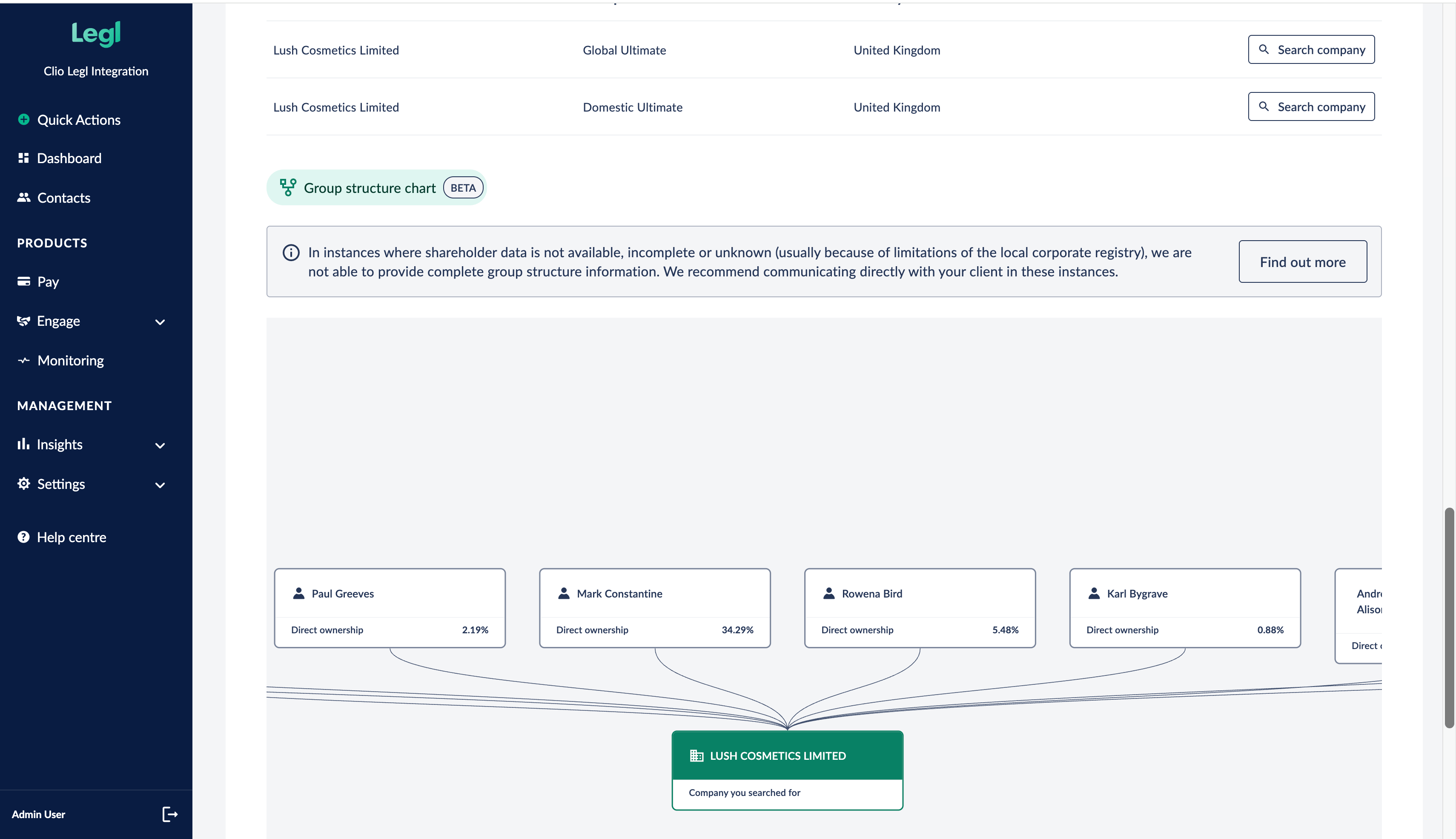Click the Legl logo in sidebar
Screen dimensions: 1456x839
[96, 33]
